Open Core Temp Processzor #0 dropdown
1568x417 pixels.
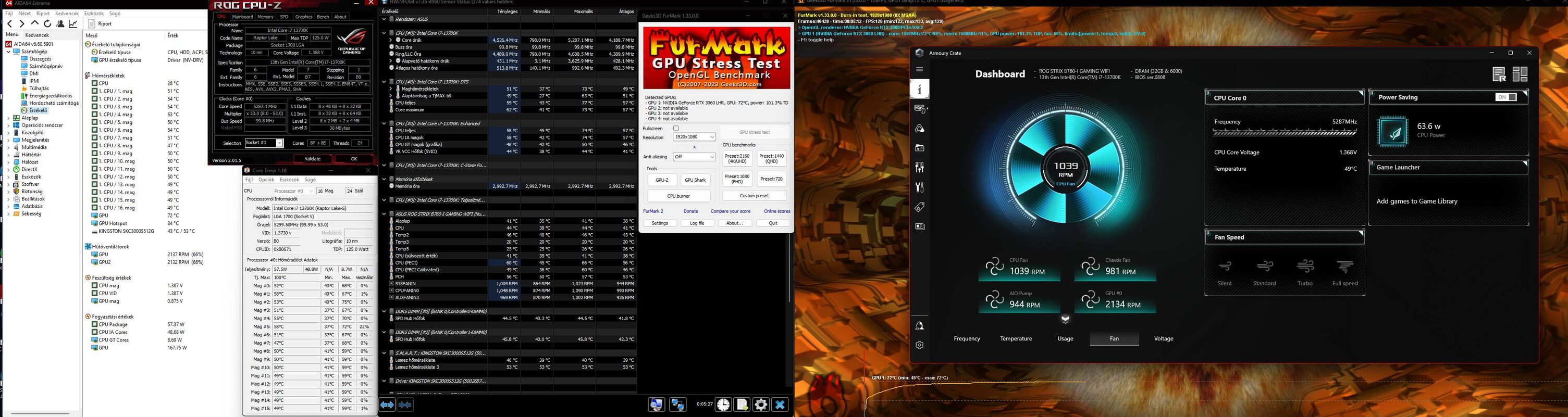(x=293, y=191)
